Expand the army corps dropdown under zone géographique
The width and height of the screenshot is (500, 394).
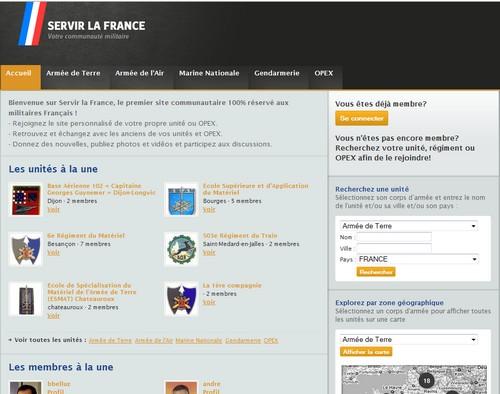point(409,339)
